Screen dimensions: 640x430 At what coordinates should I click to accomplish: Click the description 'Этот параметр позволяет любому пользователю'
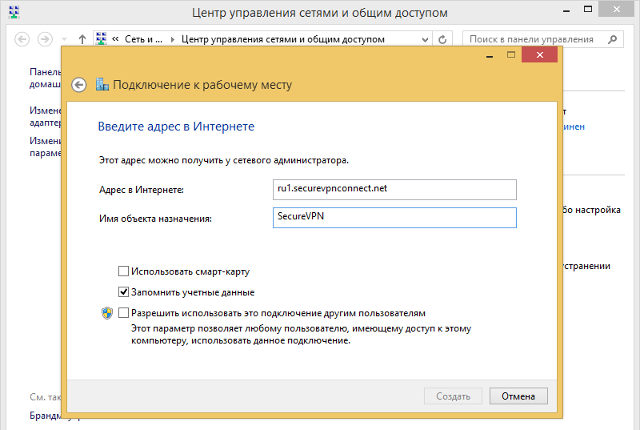tap(240, 329)
